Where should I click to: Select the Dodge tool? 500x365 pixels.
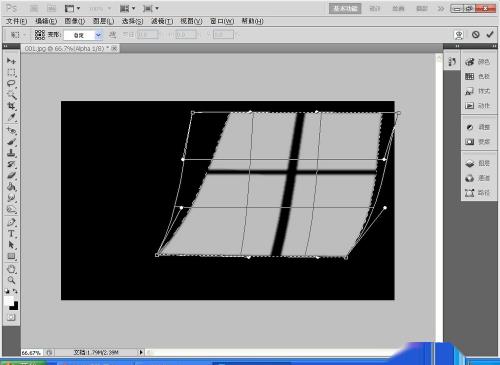click(11, 209)
